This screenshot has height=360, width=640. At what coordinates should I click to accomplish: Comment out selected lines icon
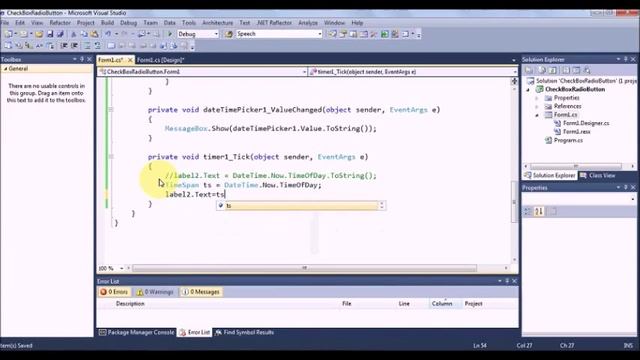pyautogui.click(x=87, y=46)
